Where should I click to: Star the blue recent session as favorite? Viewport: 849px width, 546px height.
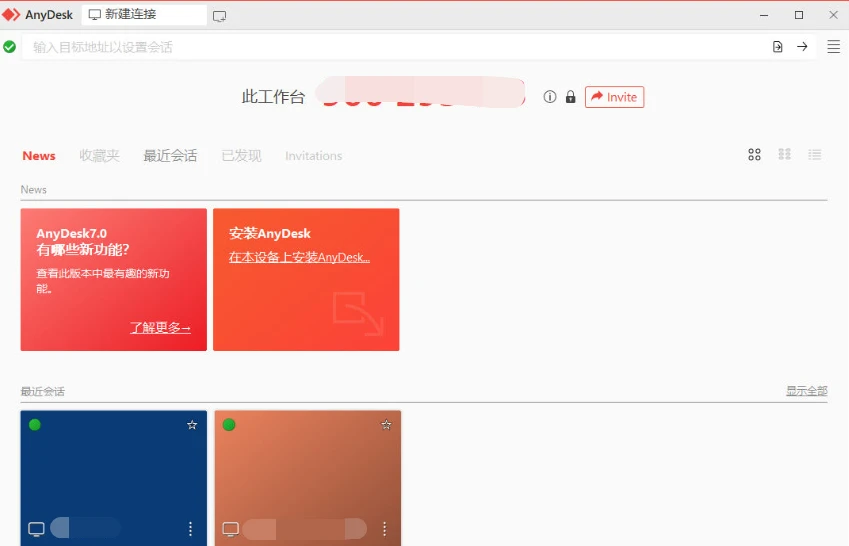(x=192, y=425)
